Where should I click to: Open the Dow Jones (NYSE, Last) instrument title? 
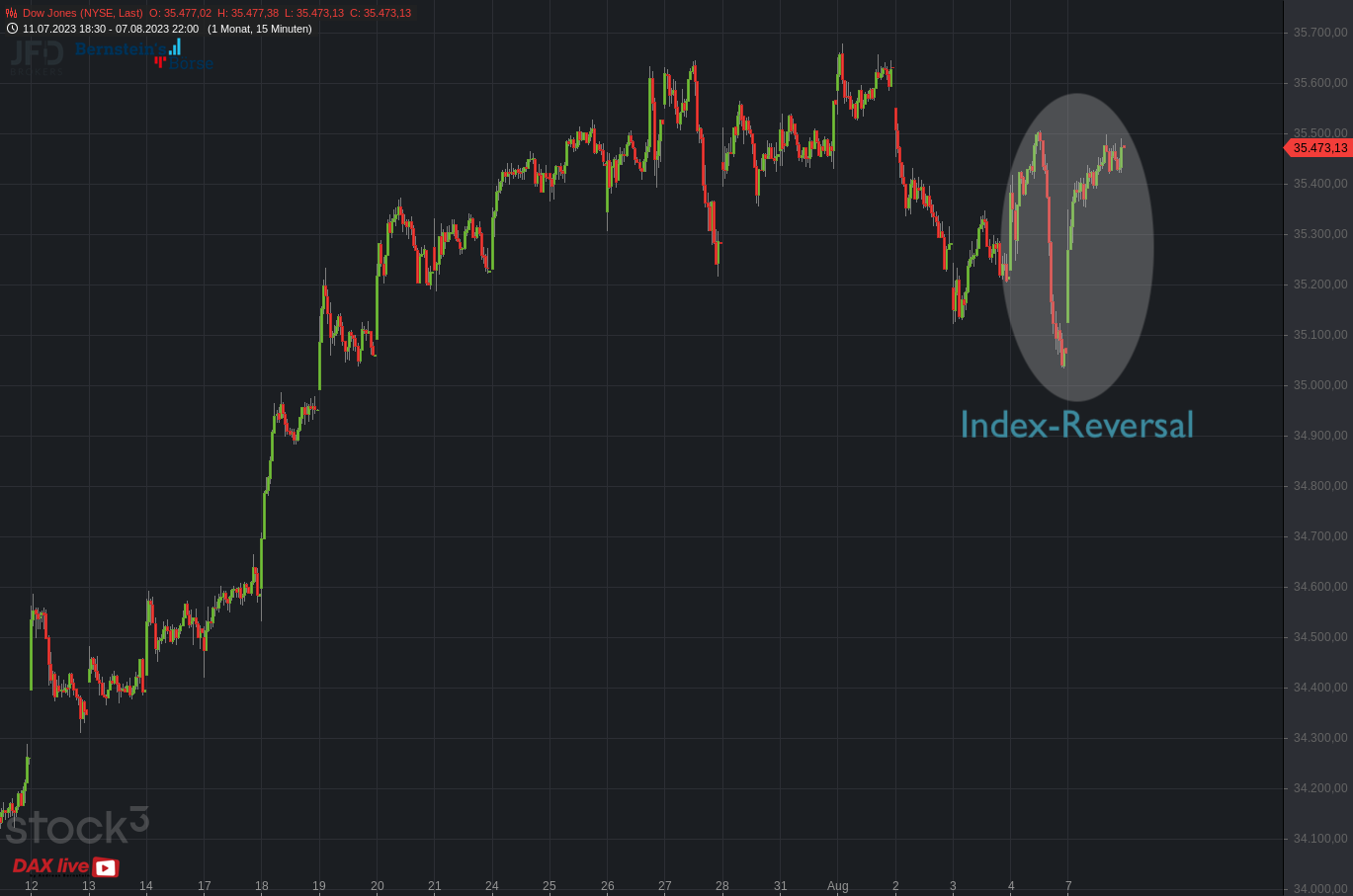pos(82,14)
